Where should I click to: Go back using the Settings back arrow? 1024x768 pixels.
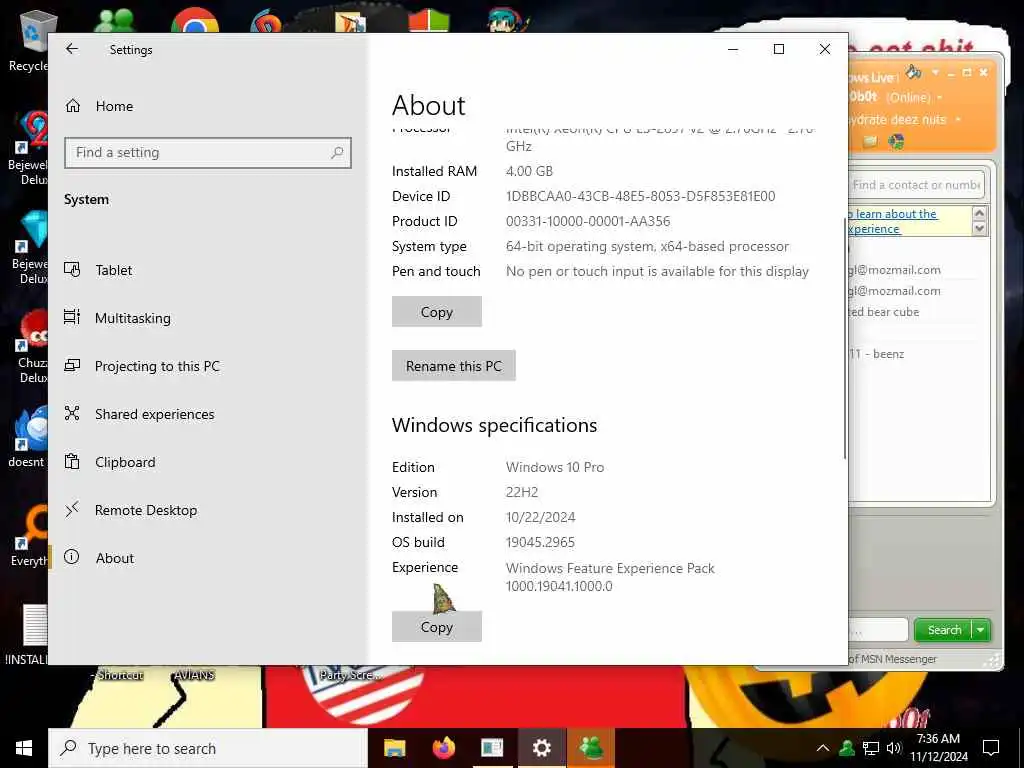click(x=72, y=49)
